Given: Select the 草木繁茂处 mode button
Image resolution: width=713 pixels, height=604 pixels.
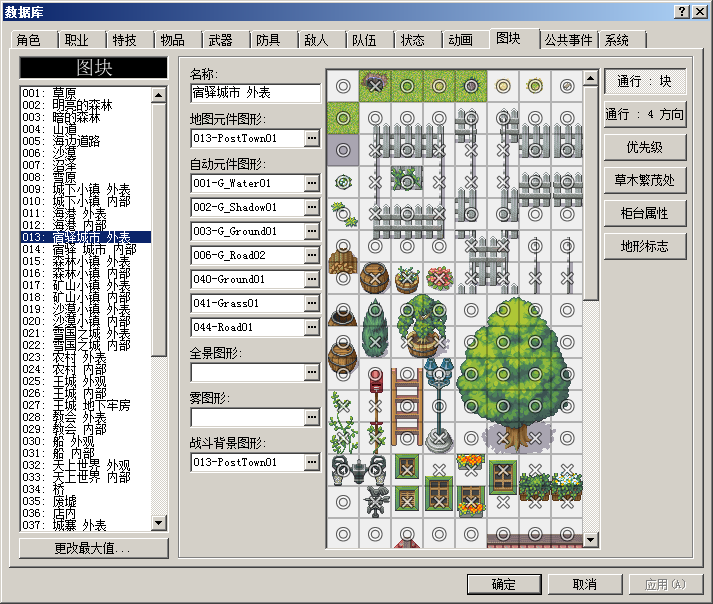Looking at the screenshot, I should [x=645, y=181].
